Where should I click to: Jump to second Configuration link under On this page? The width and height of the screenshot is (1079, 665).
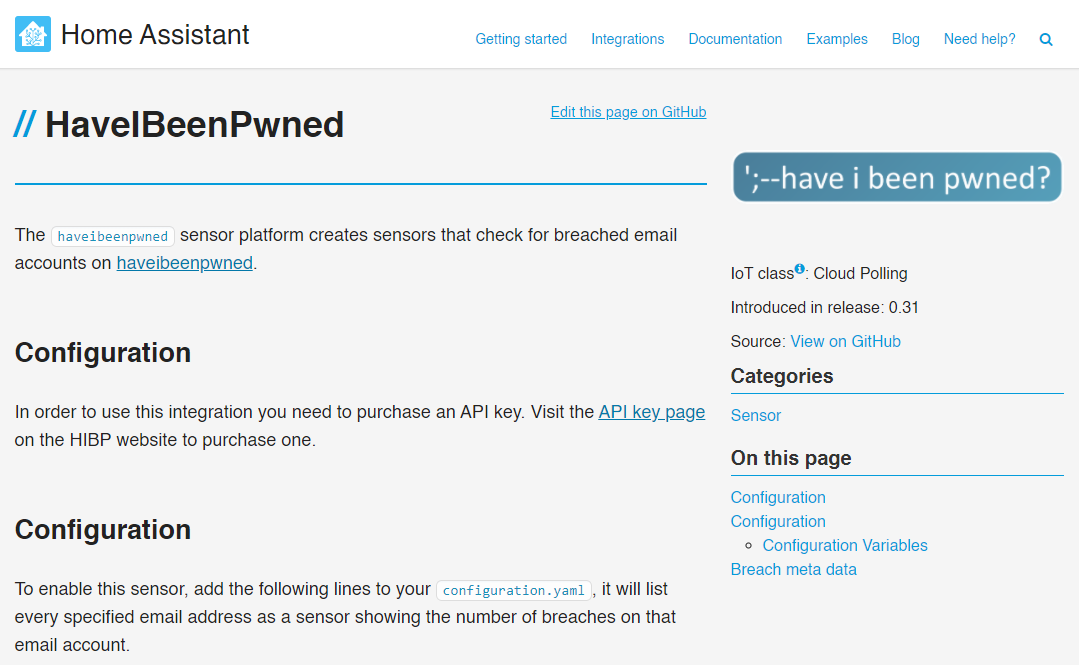(x=778, y=521)
